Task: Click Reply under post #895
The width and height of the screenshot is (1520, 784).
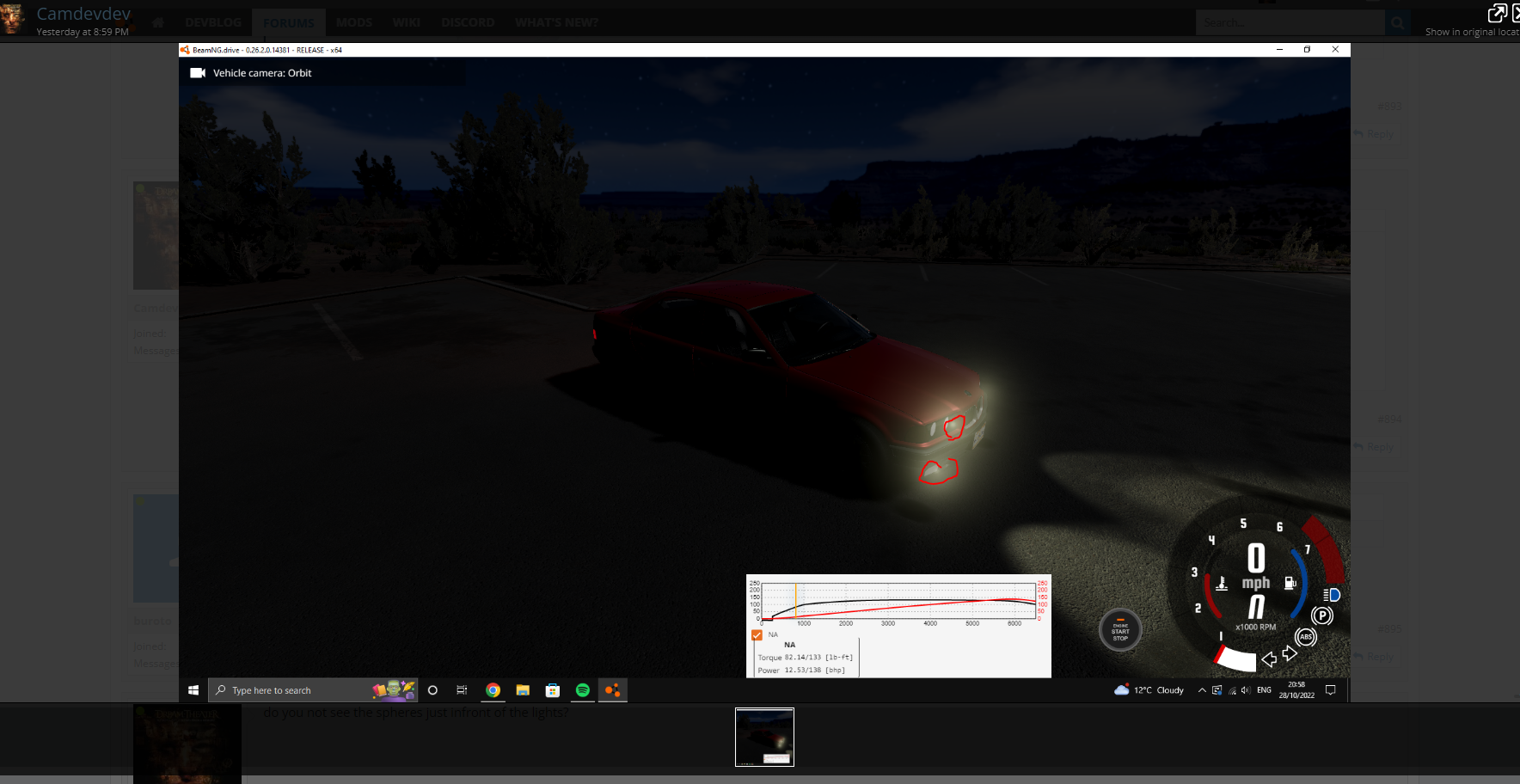Action: point(1374,657)
